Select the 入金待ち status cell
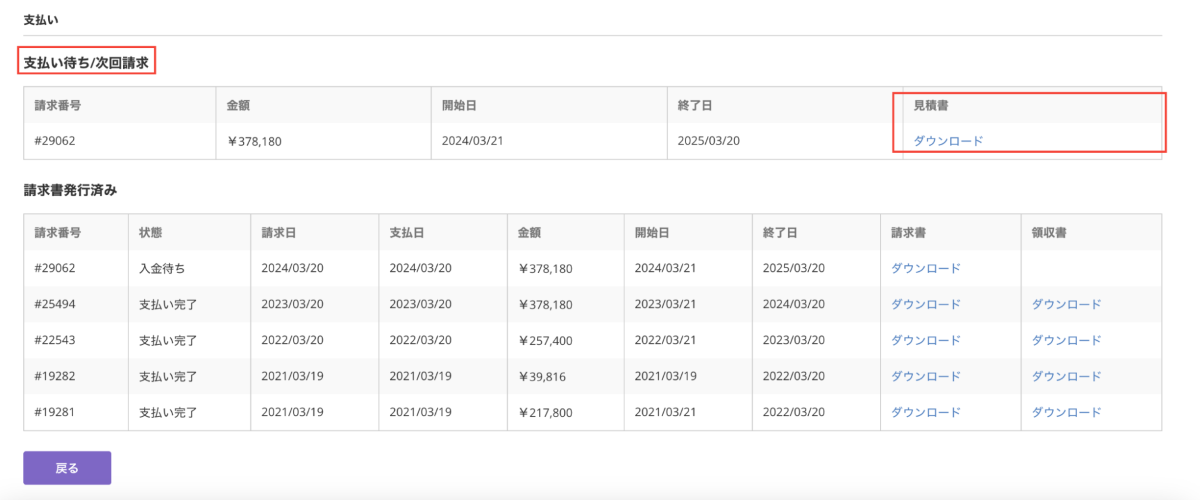1200x500 pixels. coord(162,268)
